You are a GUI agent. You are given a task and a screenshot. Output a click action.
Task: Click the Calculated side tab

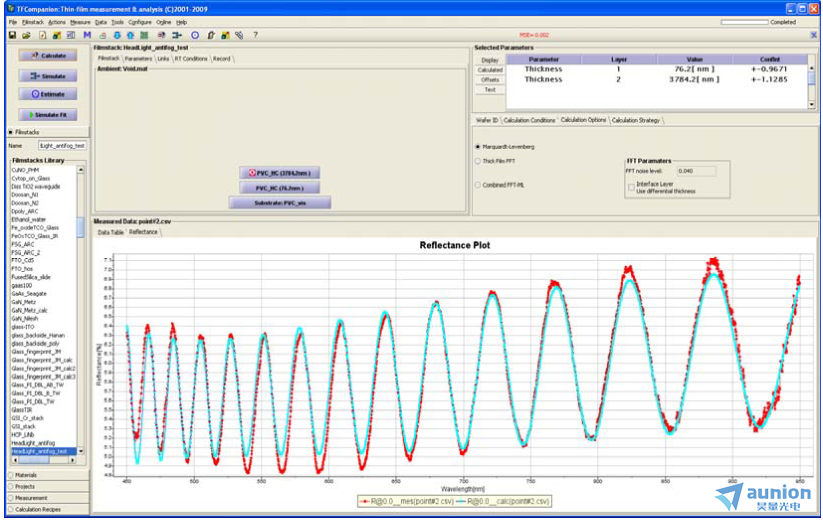(x=490, y=70)
